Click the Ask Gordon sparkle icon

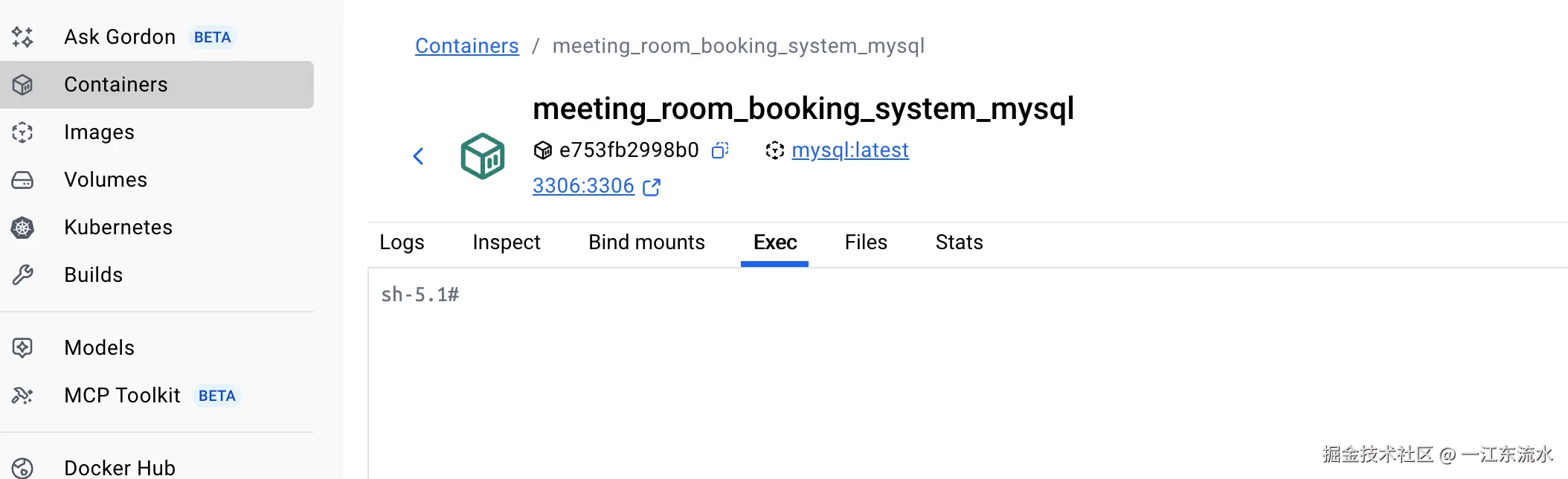click(22, 37)
